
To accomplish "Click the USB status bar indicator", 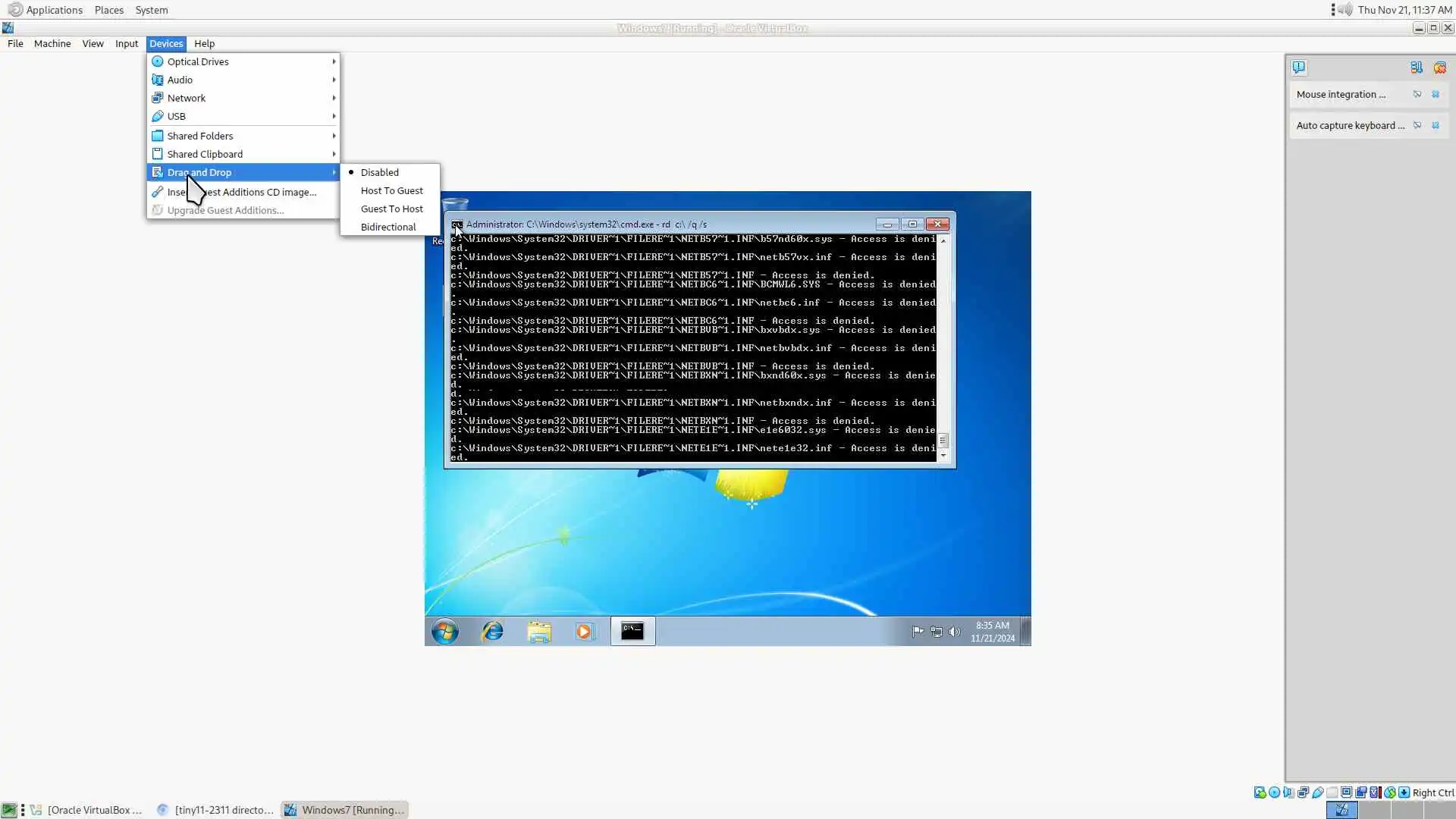I will pos(1317,792).
